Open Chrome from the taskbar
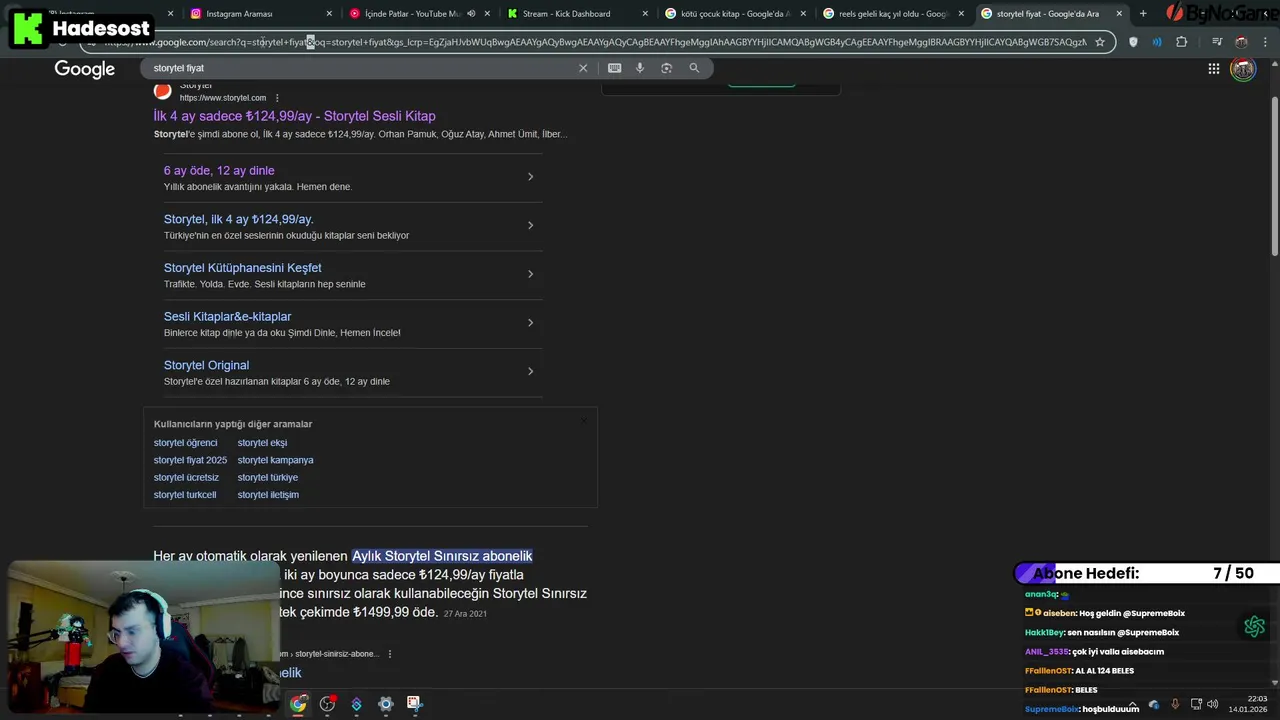 tap(298, 704)
